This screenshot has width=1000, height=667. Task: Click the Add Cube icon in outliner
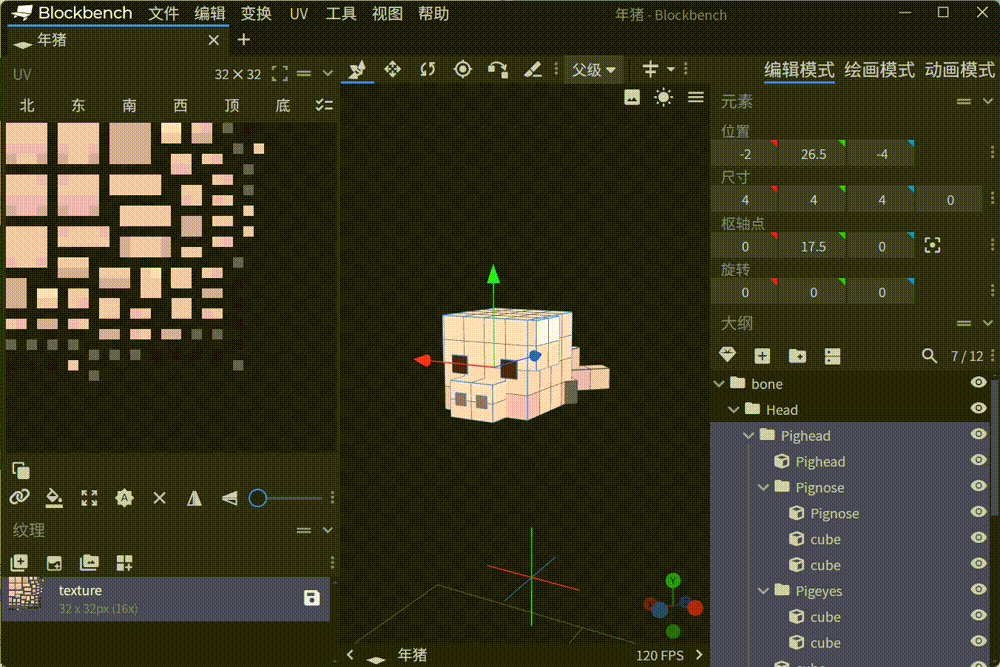click(x=762, y=356)
